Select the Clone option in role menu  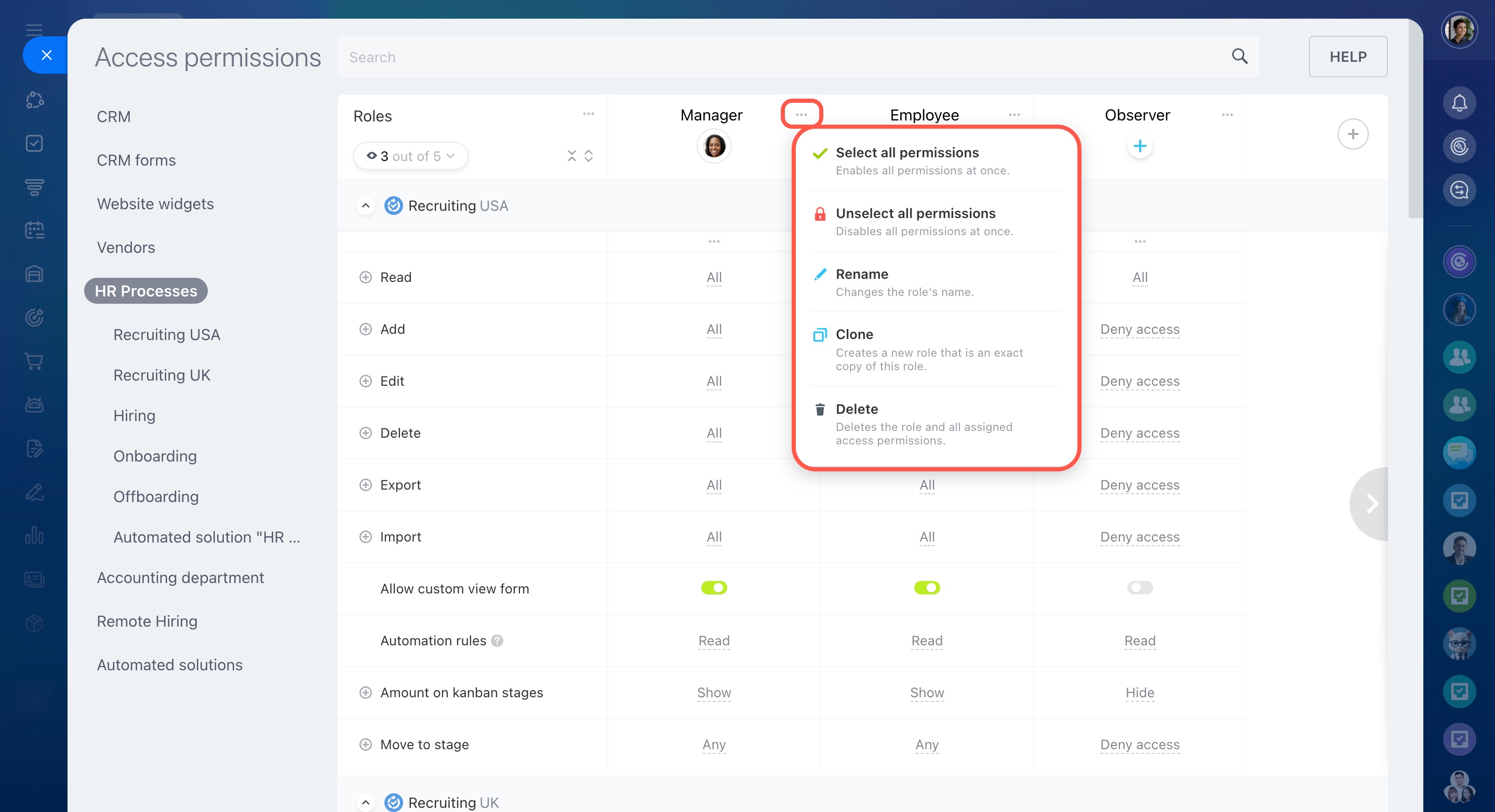[x=855, y=335]
